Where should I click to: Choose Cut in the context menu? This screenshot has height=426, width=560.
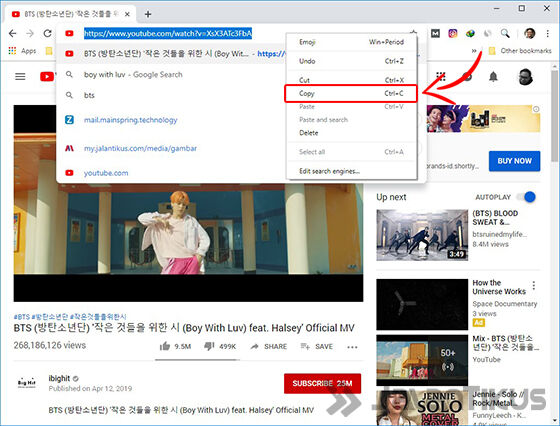(x=351, y=80)
